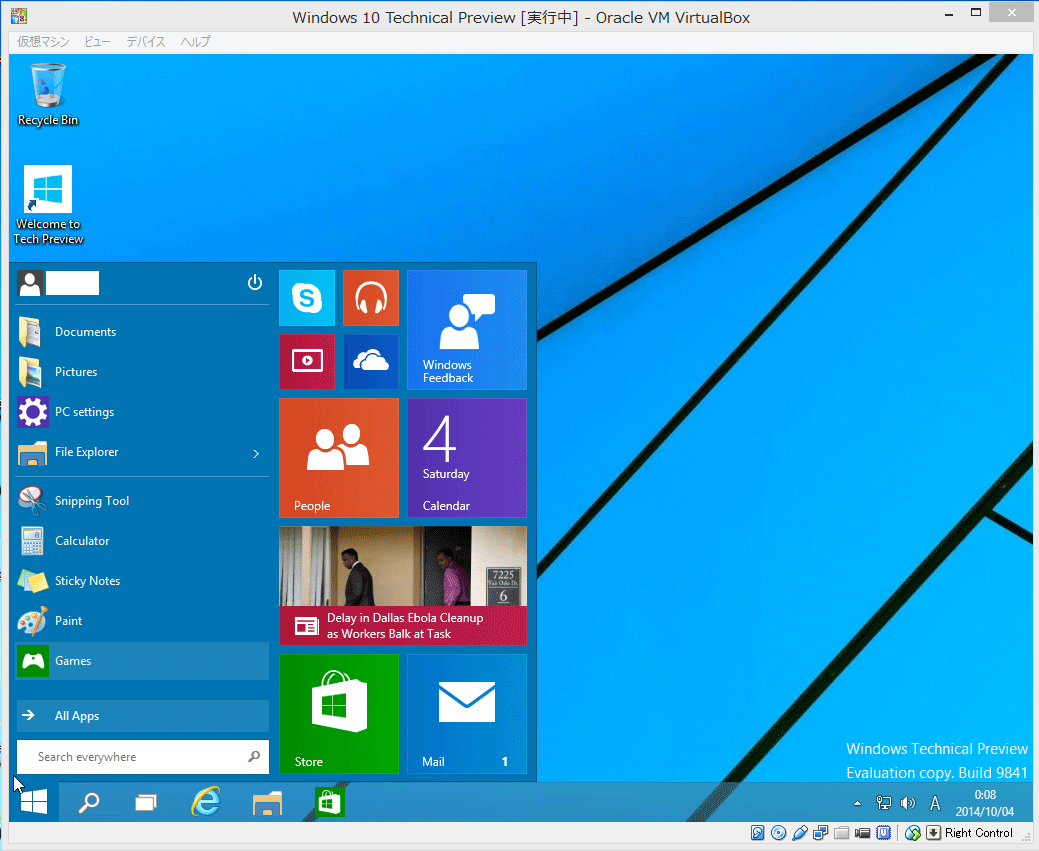This screenshot has height=851, width=1039.
Task: Open PC settings
Action: [x=142, y=412]
